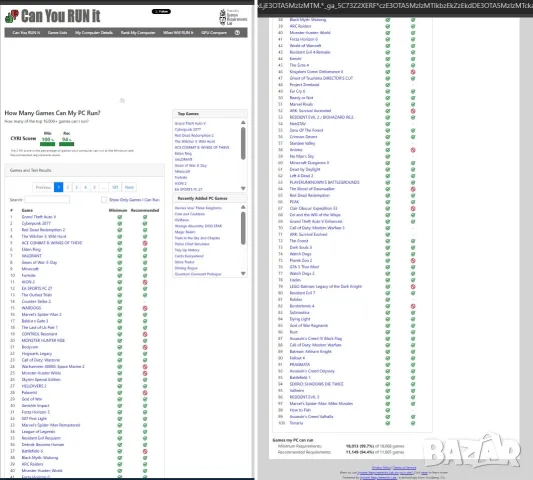Click recommended fail icon for Battlefield 6
The height and width of the screenshot is (480, 533).
click(x=145, y=451)
